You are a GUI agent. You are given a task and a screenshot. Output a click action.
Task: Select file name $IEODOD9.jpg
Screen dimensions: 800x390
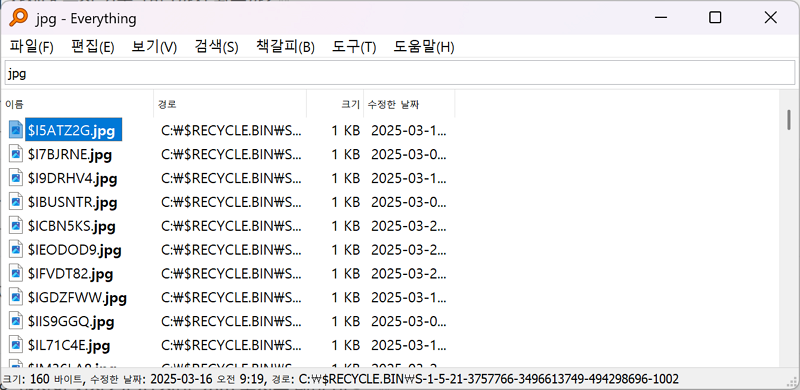[74, 250]
